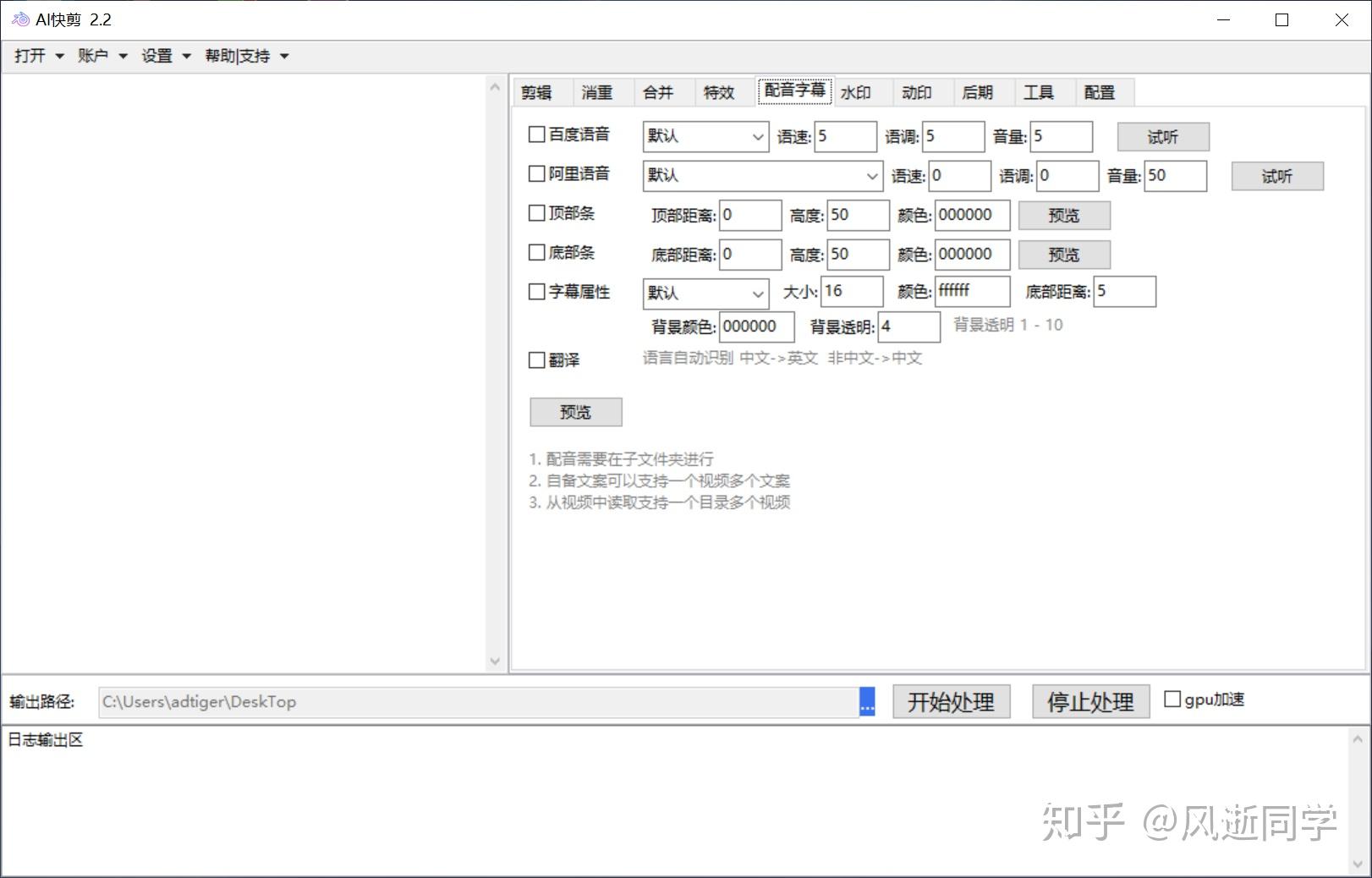This screenshot has height=878, width=1372.
Task: Click the 字幕属性 大小 field
Action: pyautogui.click(x=853, y=291)
